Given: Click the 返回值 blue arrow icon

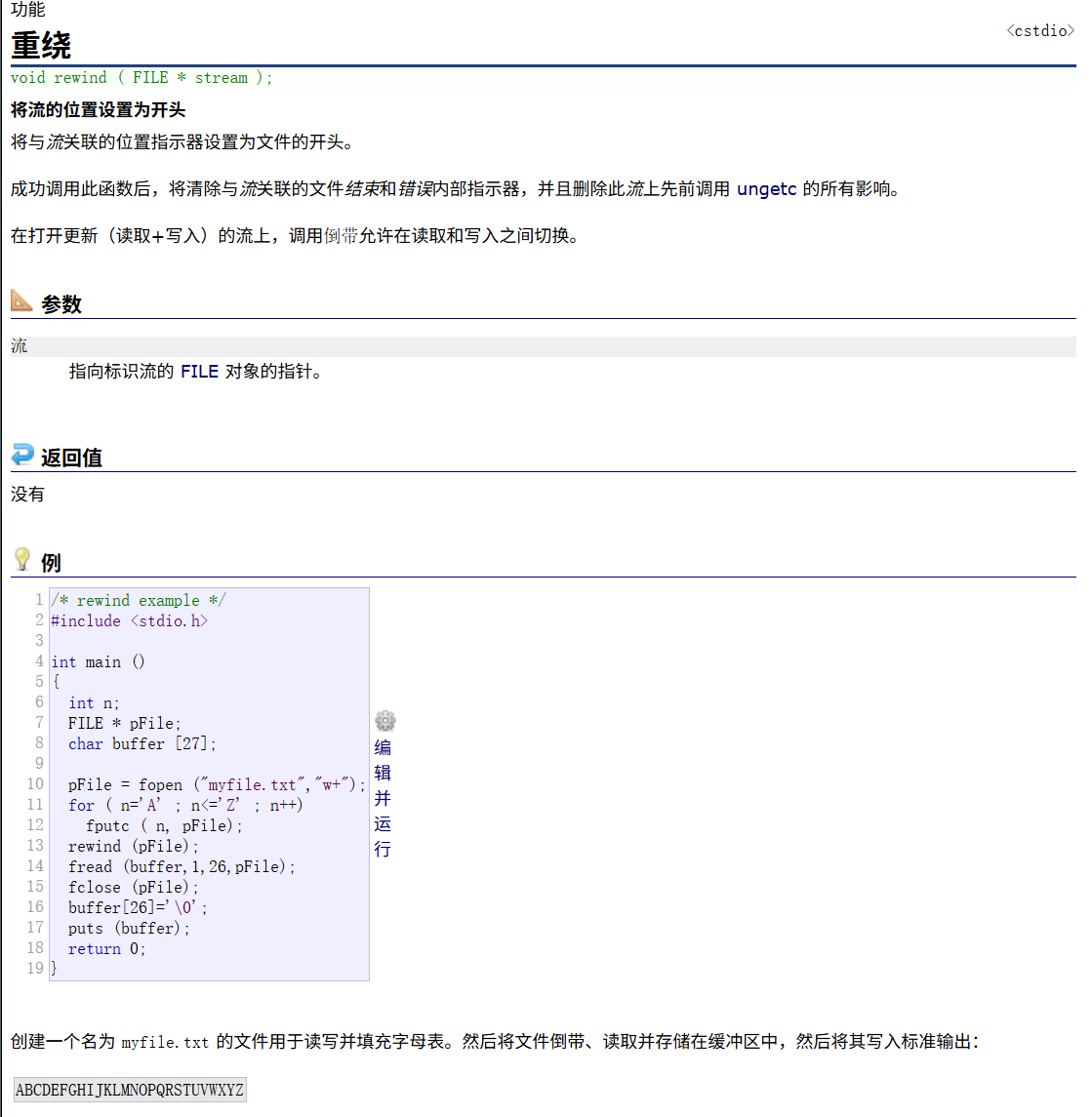Looking at the screenshot, I should 22,454.
